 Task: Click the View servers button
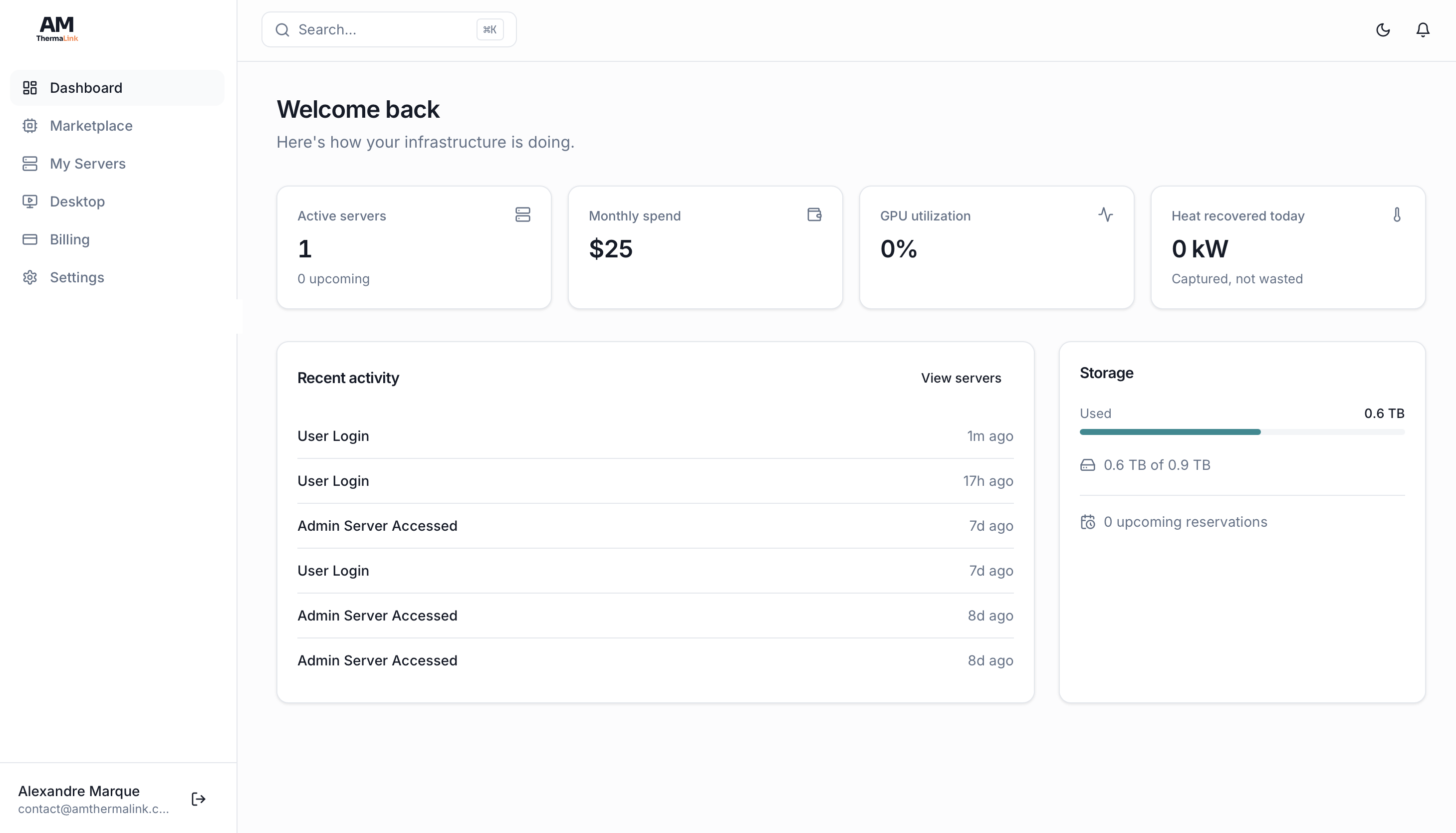coord(961,378)
